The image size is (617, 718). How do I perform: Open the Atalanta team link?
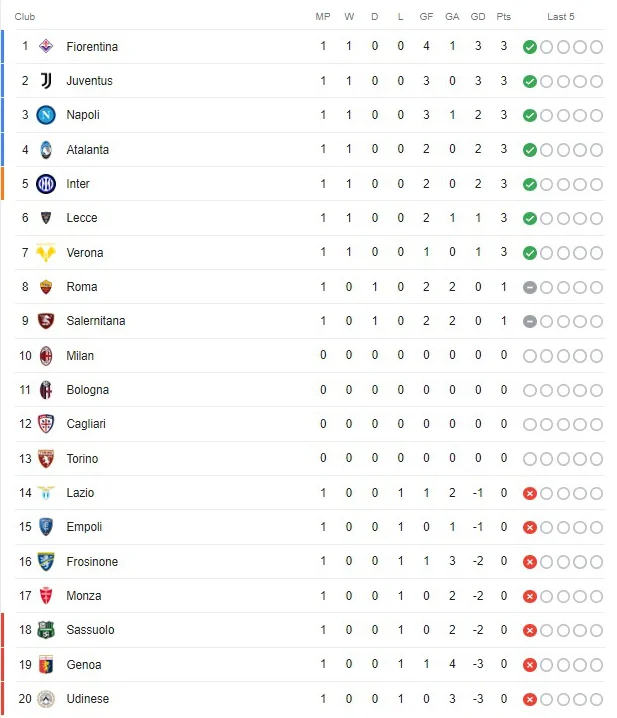click(x=87, y=150)
